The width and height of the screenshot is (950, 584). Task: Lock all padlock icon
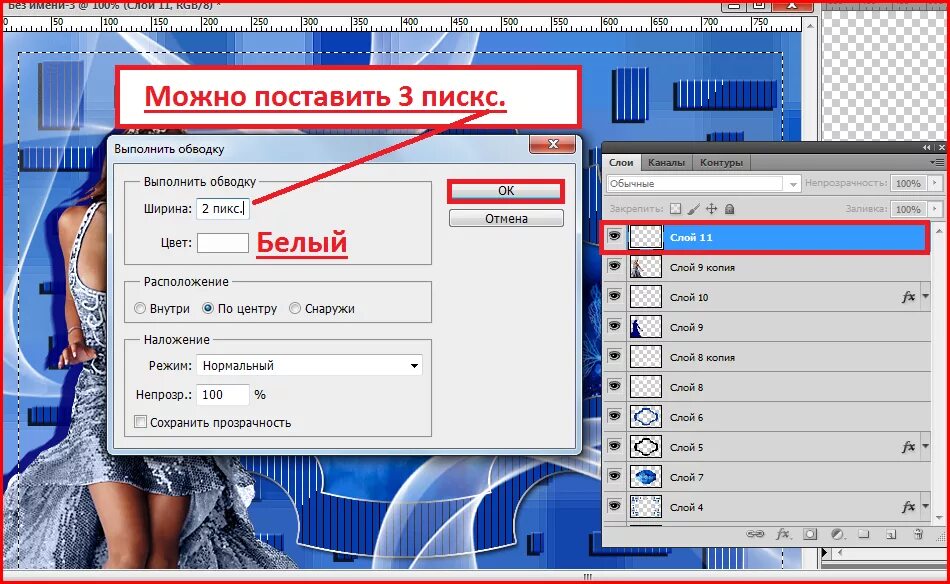coord(729,209)
